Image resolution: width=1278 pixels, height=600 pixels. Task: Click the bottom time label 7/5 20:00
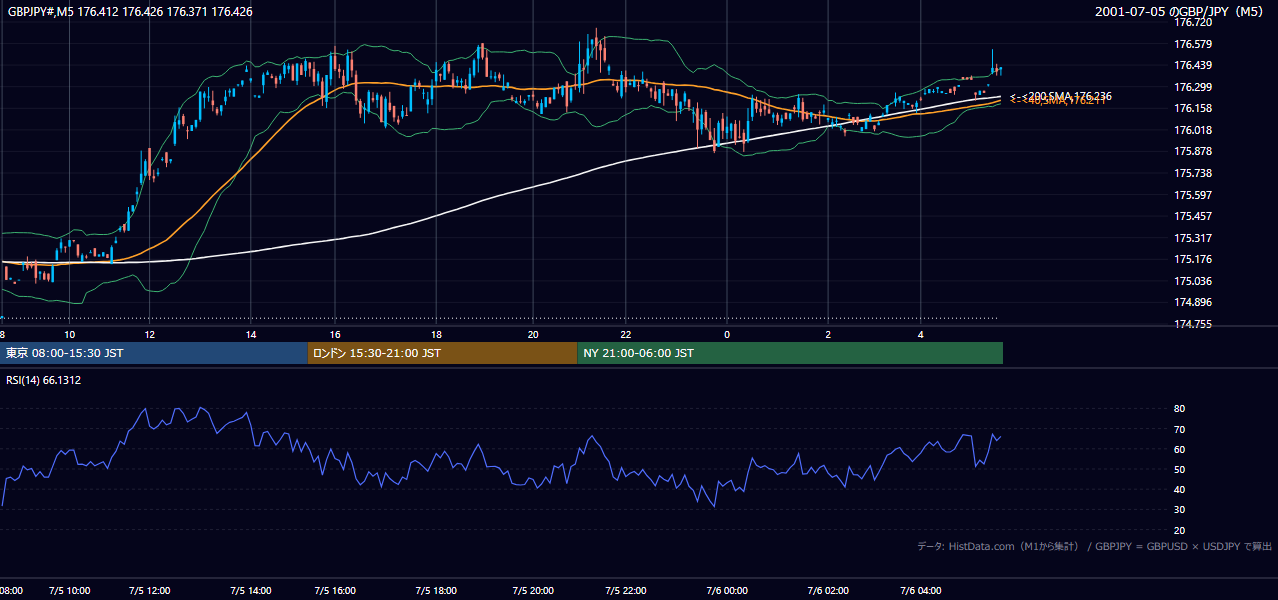pos(532,591)
